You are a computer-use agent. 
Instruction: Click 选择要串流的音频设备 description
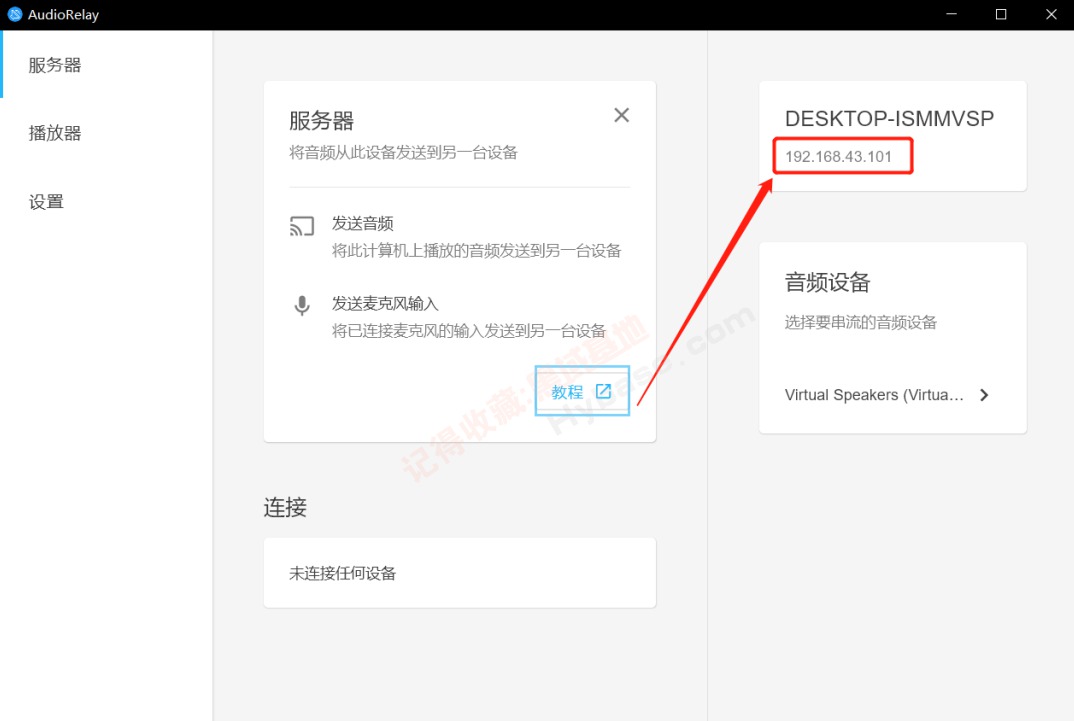(860, 322)
